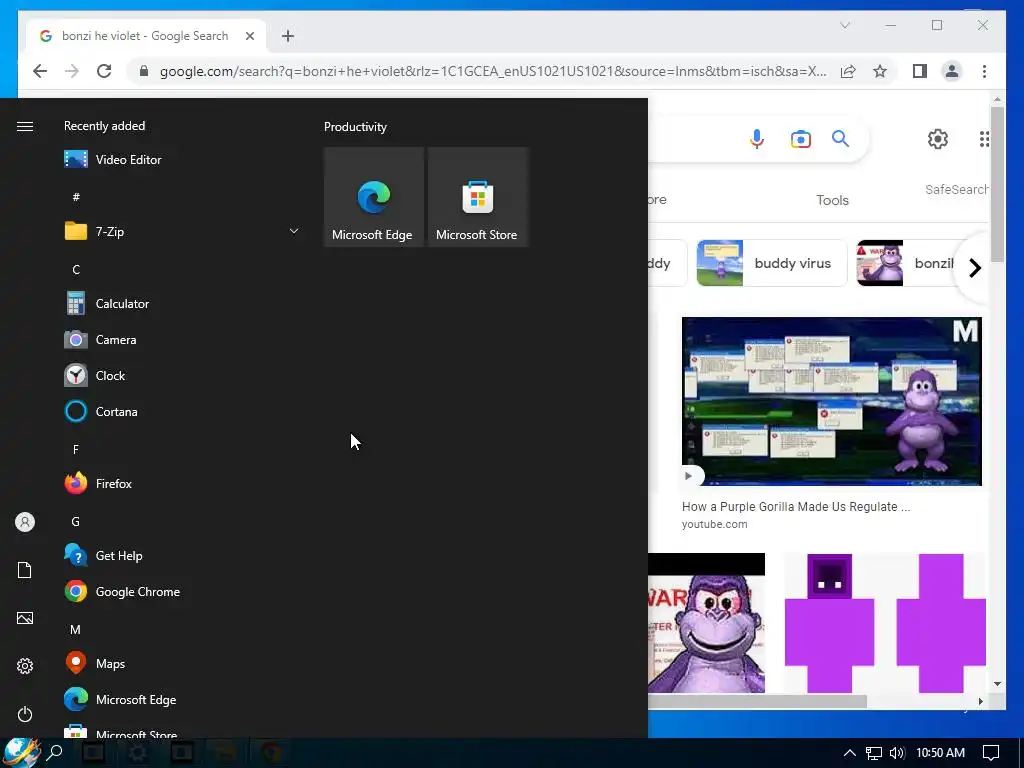This screenshot has width=1024, height=768.
Task: Open the Pictures shortcut in the Start sidebar
Action: coord(25,618)
